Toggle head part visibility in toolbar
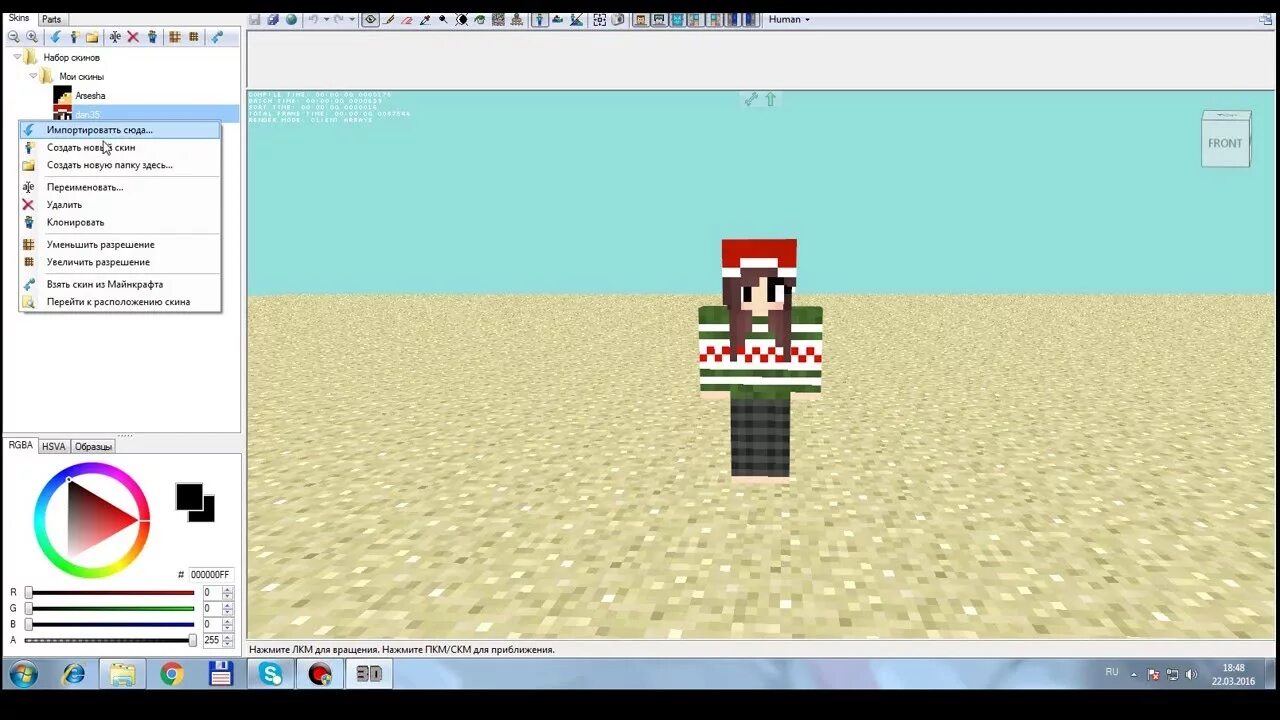 [x=640, y=19]
